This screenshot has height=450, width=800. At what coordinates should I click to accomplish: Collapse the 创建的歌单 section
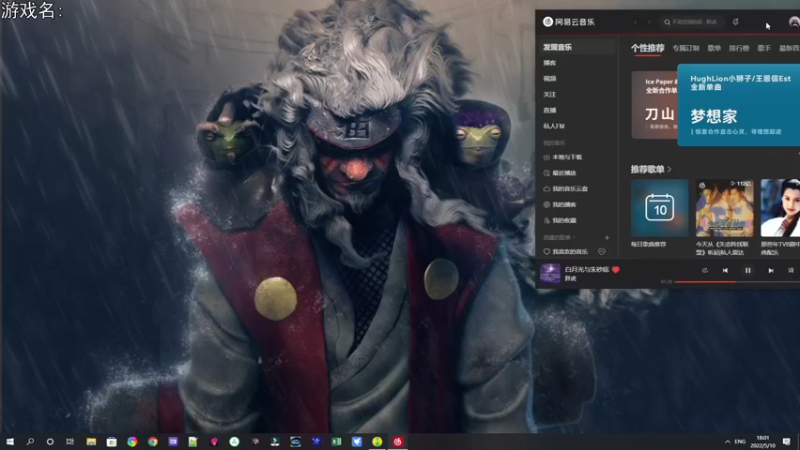coord(559,238)
